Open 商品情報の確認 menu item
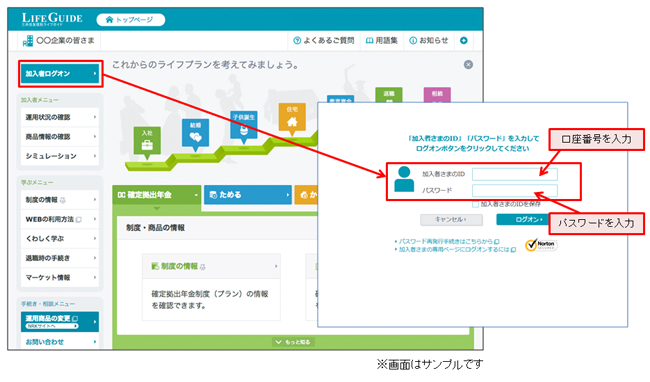 (x=60, y=137)
